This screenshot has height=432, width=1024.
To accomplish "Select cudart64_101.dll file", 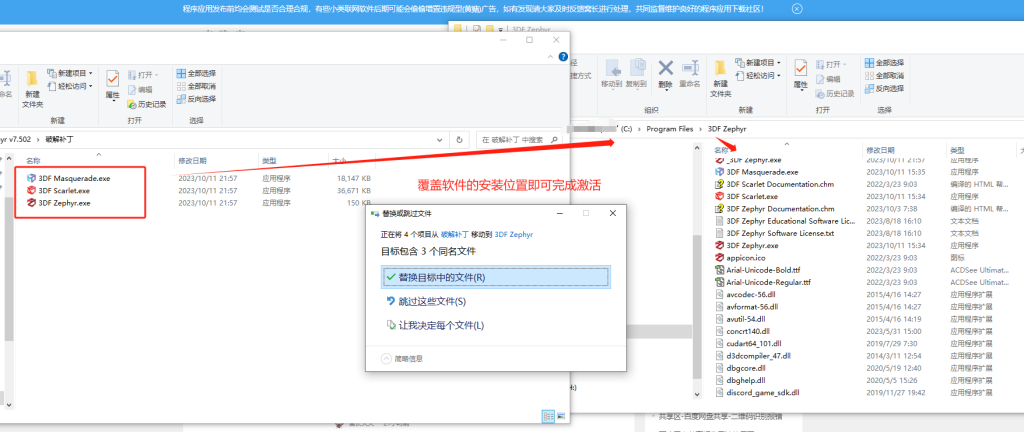I will pyautogui.click(x=748, y=343).
